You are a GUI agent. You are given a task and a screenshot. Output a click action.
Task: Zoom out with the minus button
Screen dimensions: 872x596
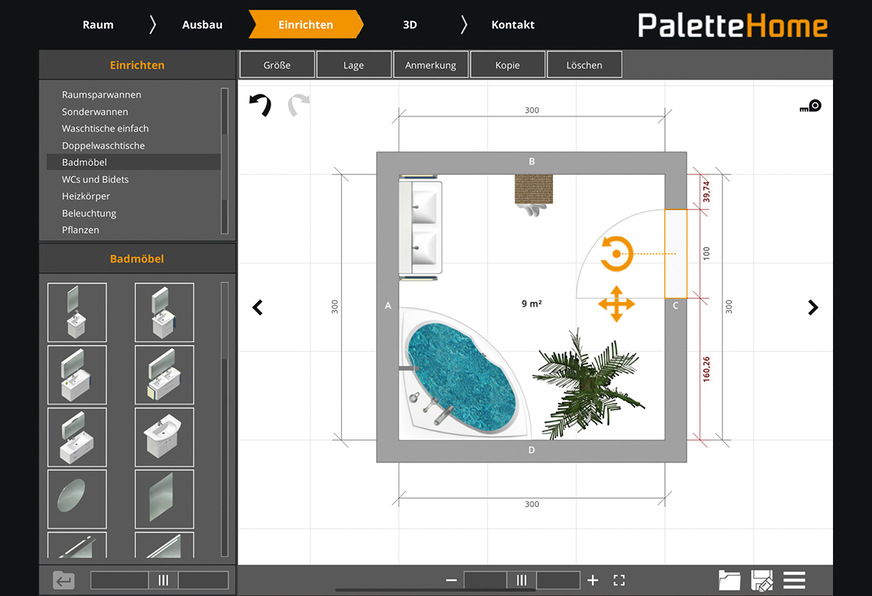[x=451, y=580]
